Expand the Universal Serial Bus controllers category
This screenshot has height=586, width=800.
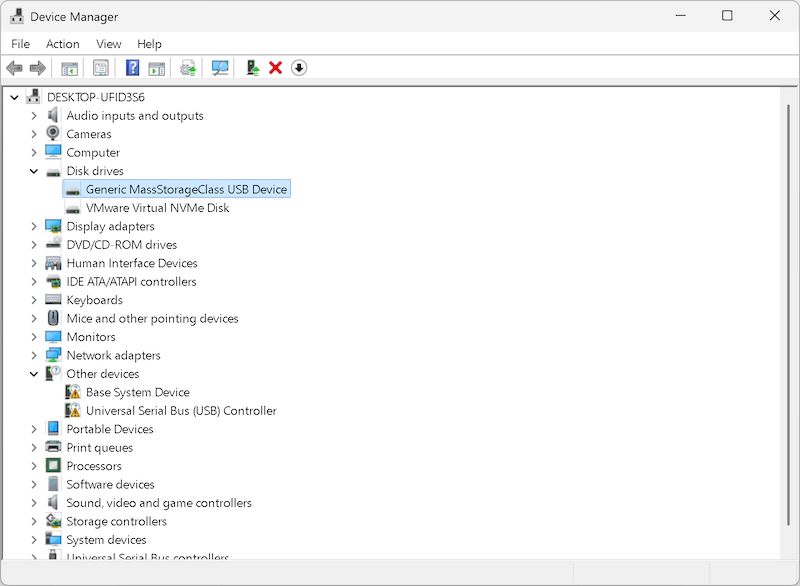35,557
